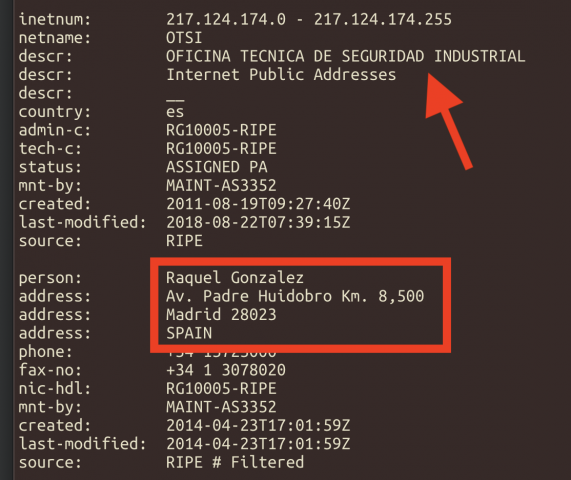Image resolution: width=571 pixels, height=480 pixels.
Task: Click tech-c handle RG10005-RIPE
Action: coord(221,149)
